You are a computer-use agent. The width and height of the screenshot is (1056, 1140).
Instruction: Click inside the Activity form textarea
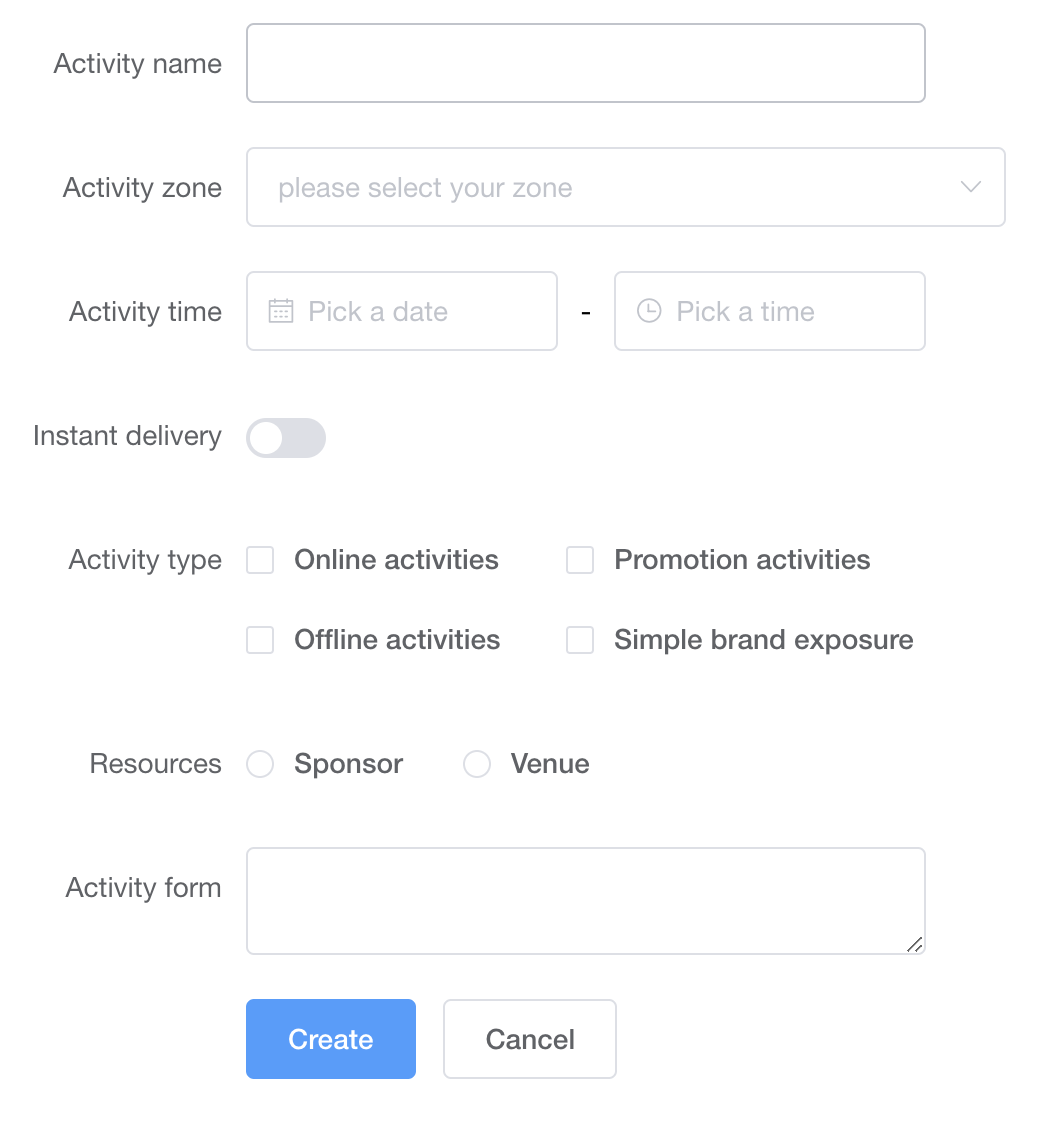[x=585, y=900]
